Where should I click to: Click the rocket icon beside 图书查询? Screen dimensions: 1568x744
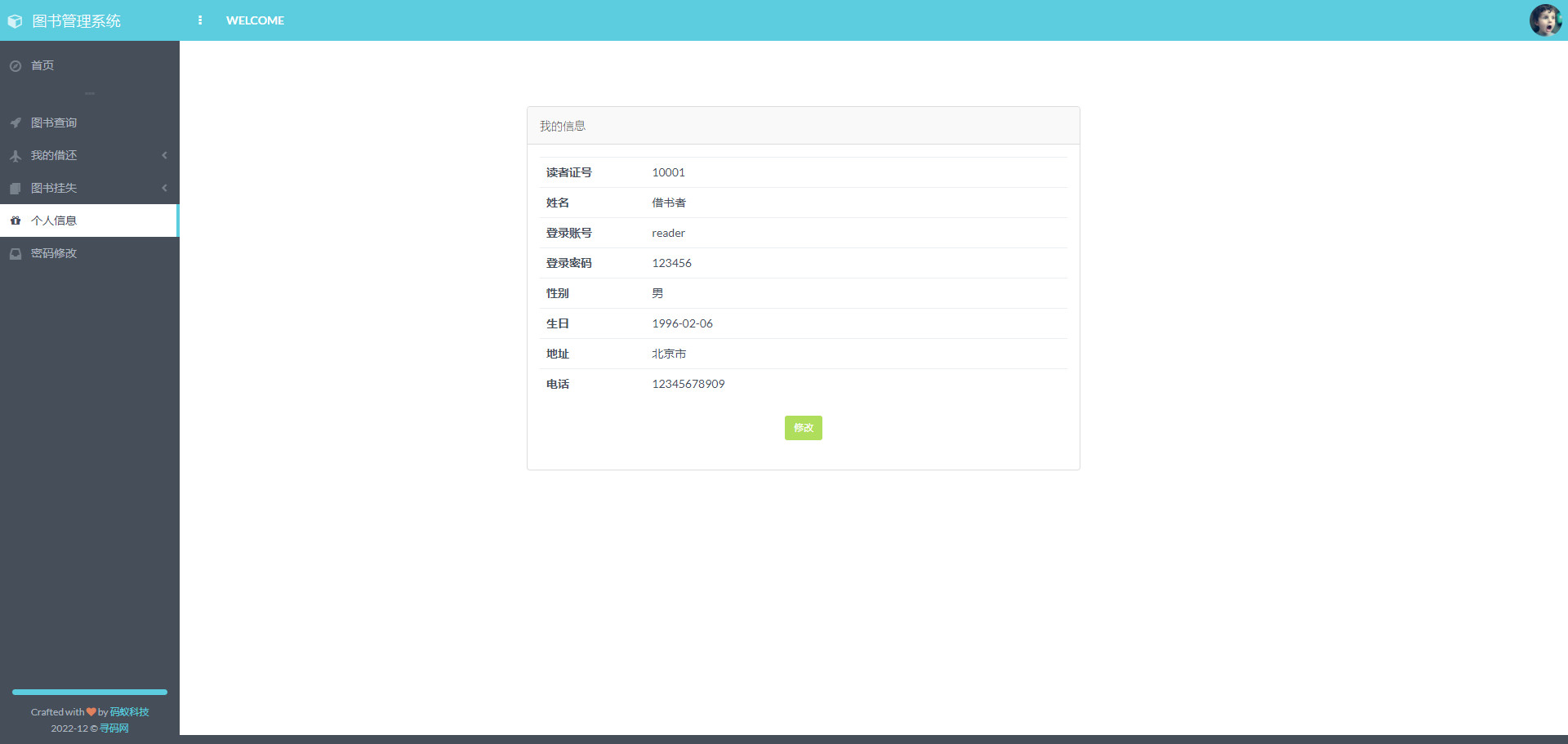coord(16,123)
